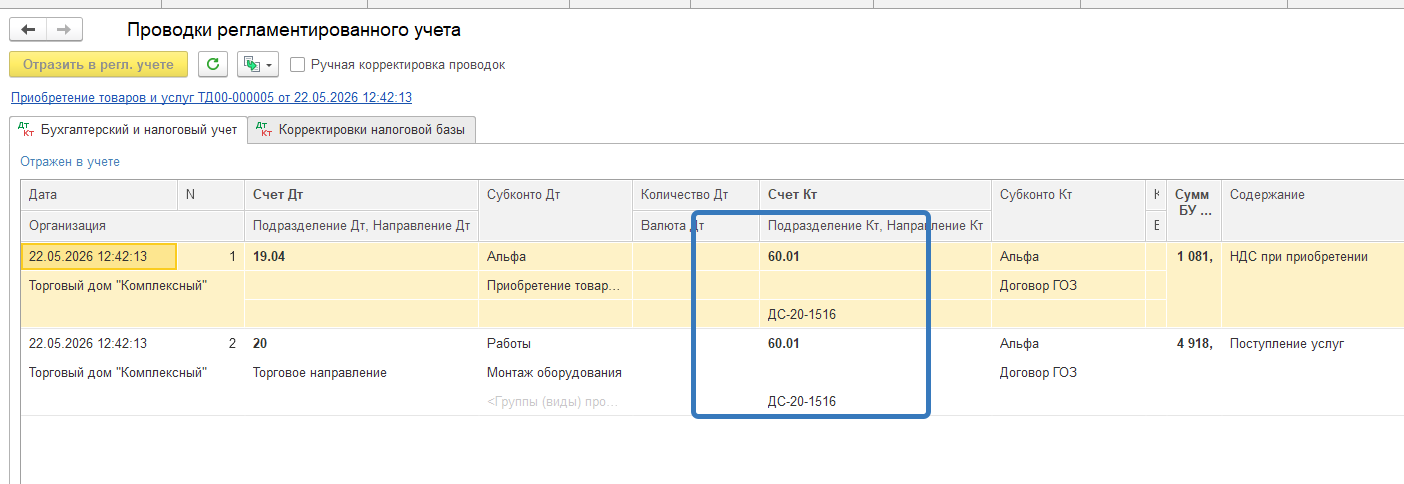Click Поступление услуг description
This screenshot has height=484, width=1404.
[1286, 343]
